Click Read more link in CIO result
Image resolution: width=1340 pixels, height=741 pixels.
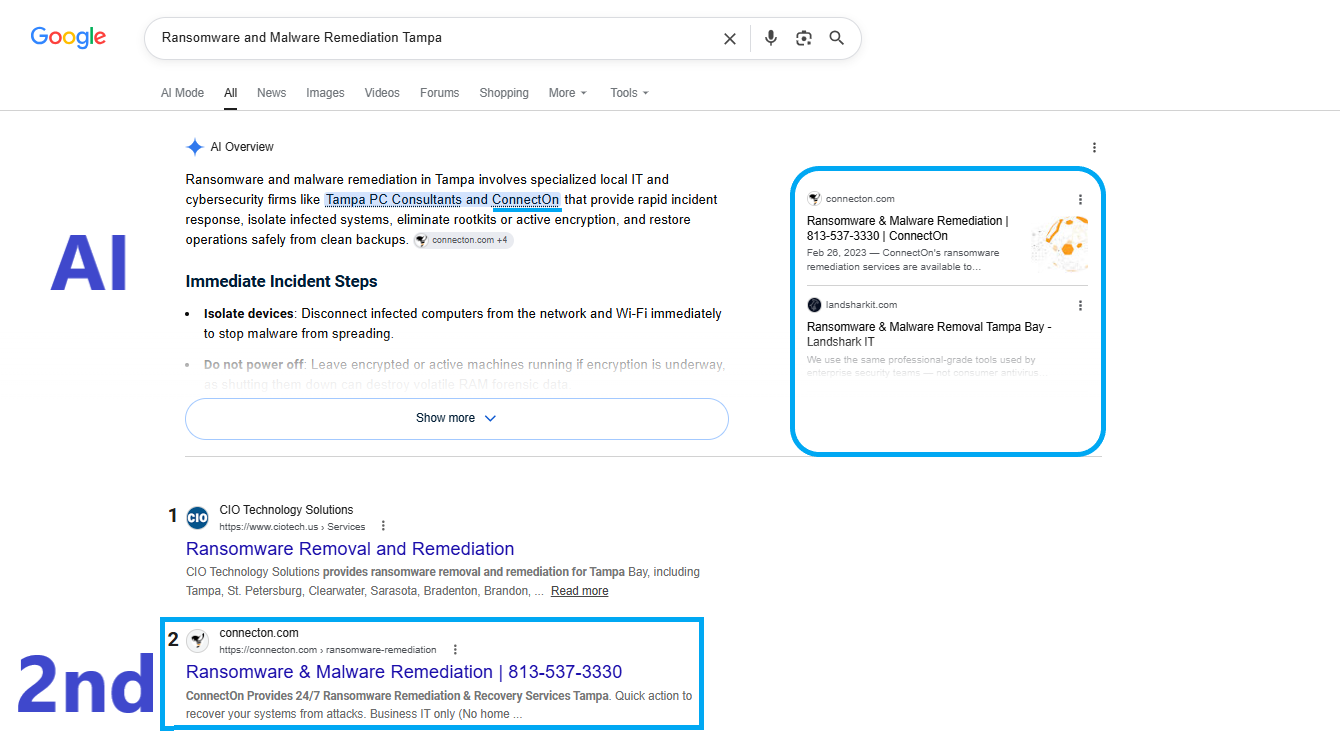coord(580,591)
